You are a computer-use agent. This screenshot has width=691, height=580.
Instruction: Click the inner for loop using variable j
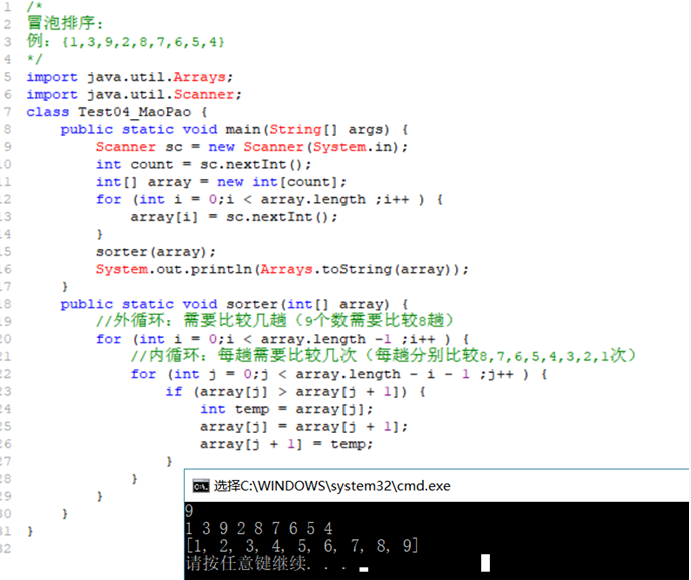coord(339,374)
